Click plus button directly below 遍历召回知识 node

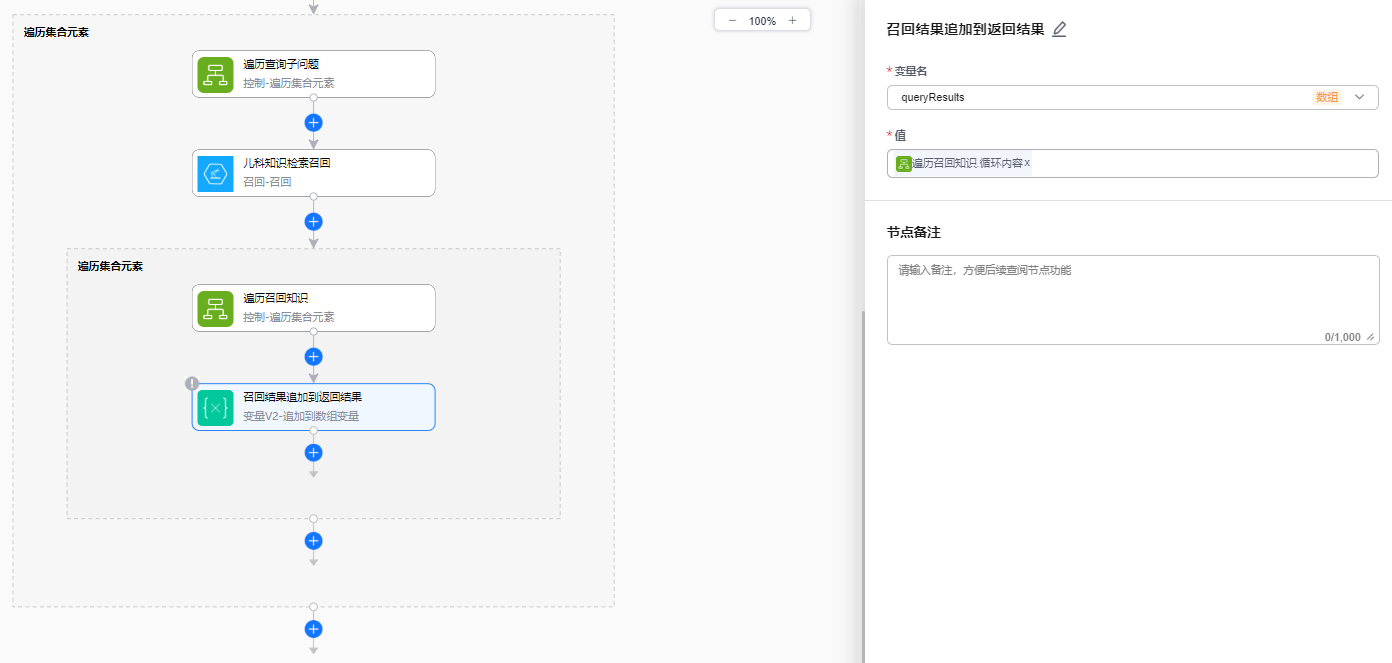click(313, 357)
